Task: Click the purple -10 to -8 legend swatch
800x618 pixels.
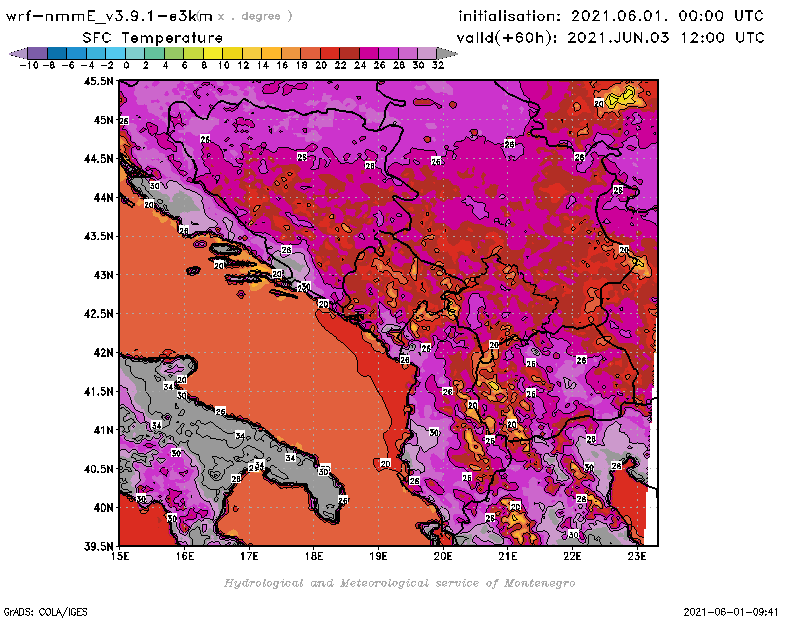Action: tap(38, 53)
